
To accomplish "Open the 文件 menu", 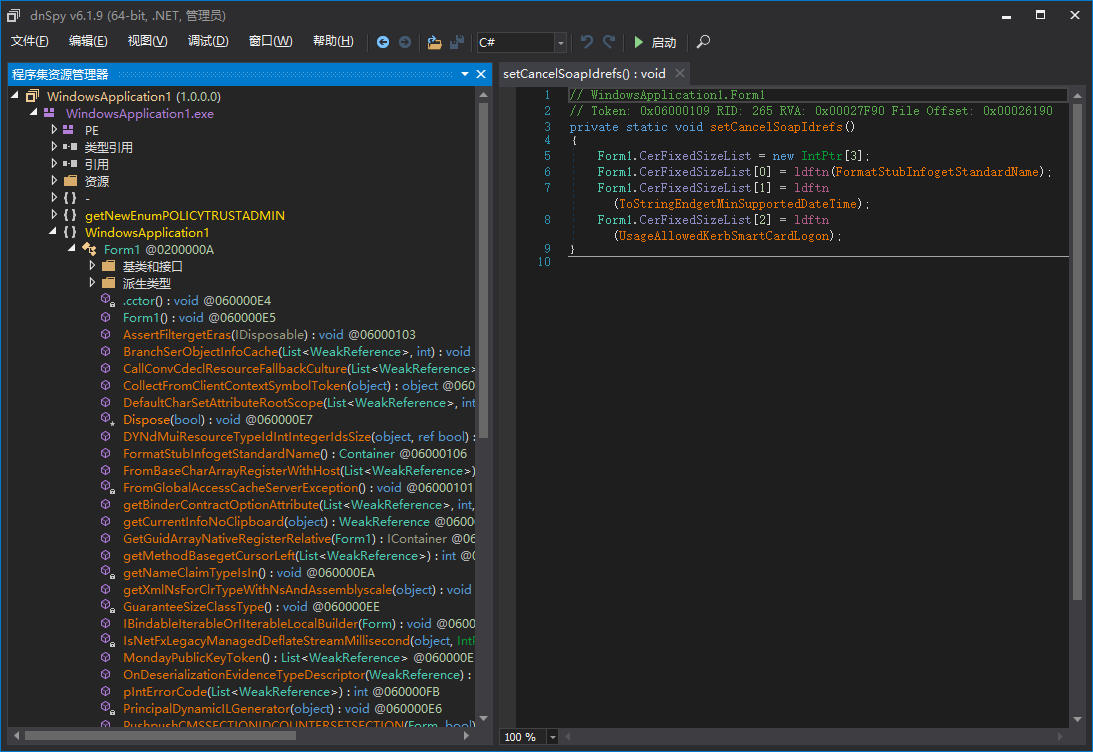I will 29,41.
